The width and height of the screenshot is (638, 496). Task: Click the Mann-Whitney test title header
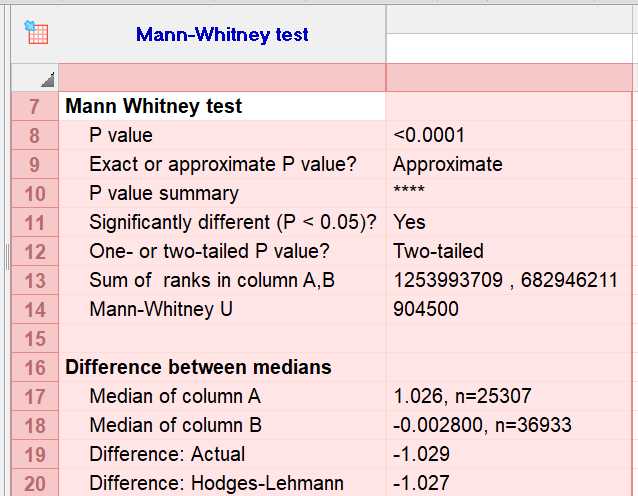pos(222,35)
